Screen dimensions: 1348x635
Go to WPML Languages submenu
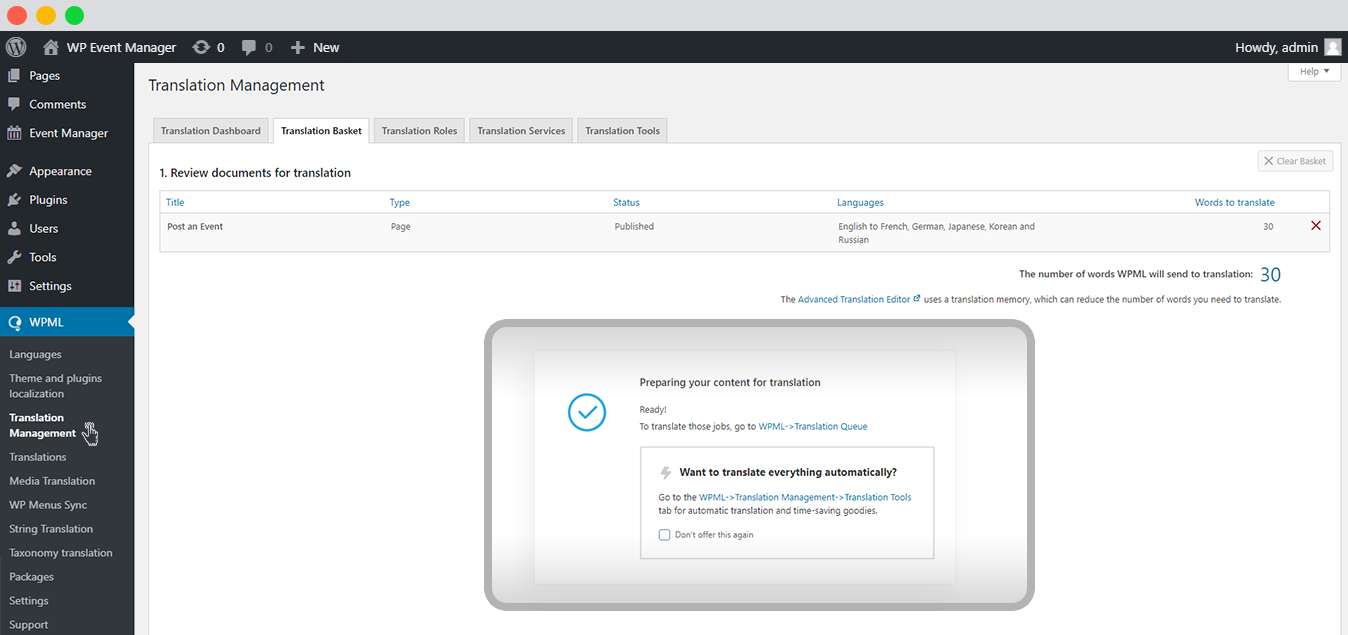(35, 354)
